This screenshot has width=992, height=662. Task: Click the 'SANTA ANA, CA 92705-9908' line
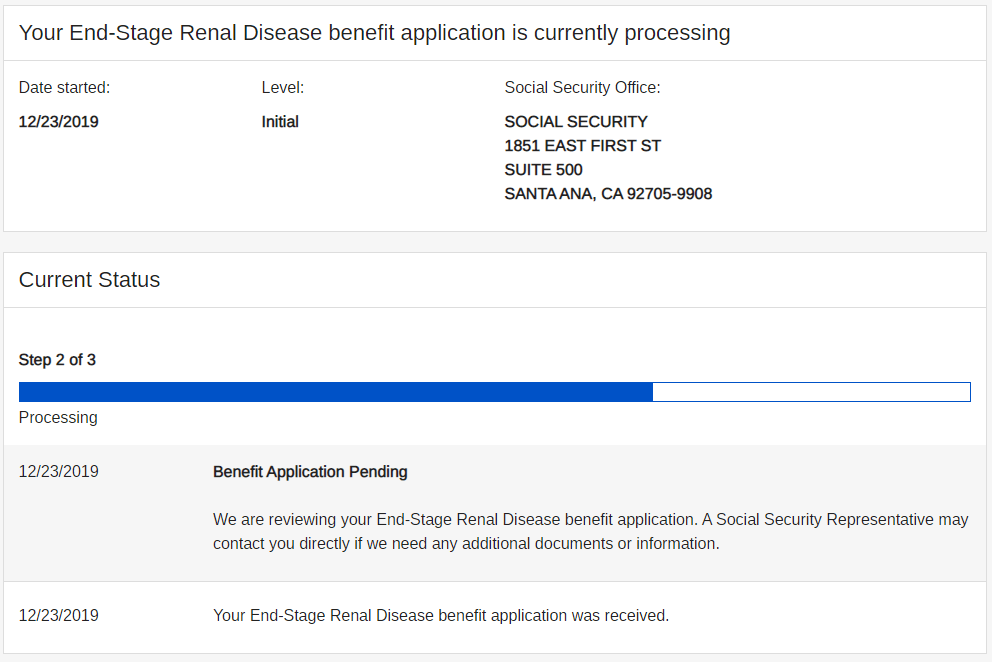pyautogui.click(x=608, y=194)
